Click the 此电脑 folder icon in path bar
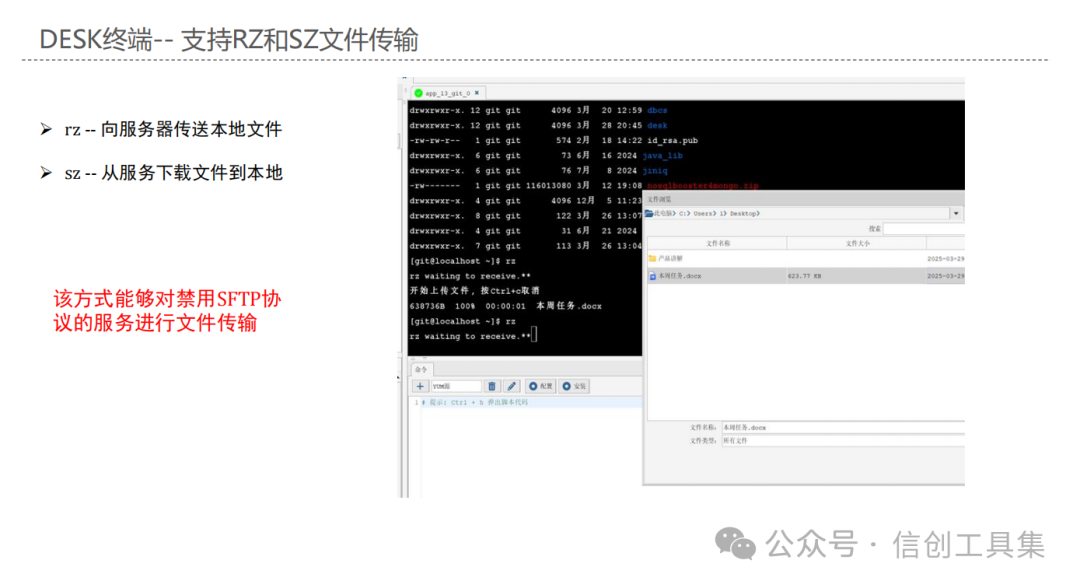Viewport: 1080px width, 588px height. (649, 213)
